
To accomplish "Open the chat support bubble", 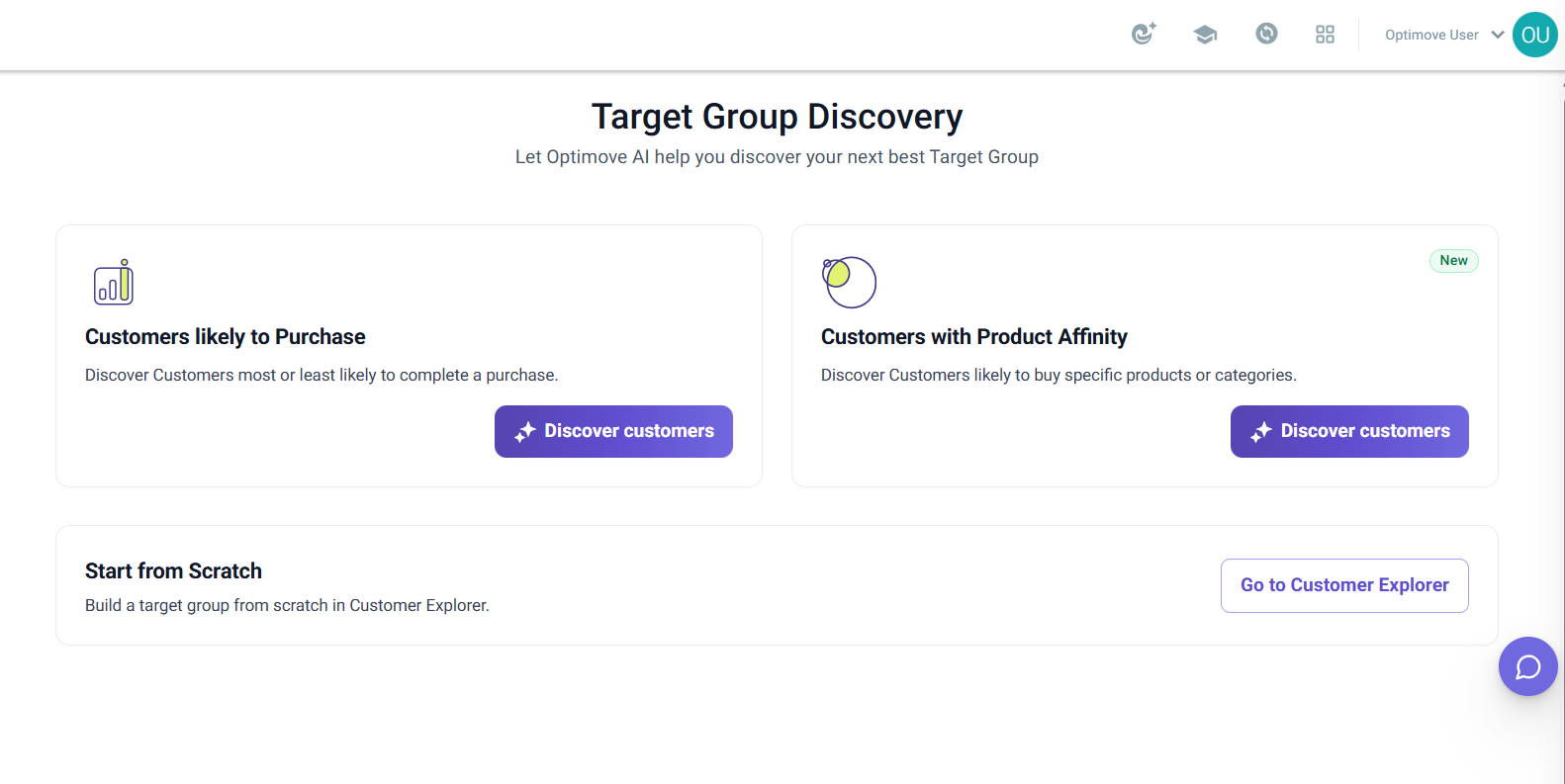I will (x=1528, y=666).
